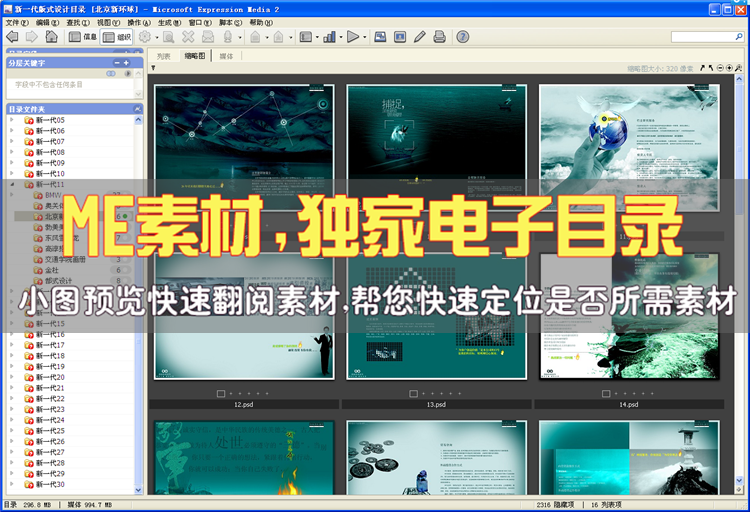Click the back arrow navigation icon

tap(12, 37)
